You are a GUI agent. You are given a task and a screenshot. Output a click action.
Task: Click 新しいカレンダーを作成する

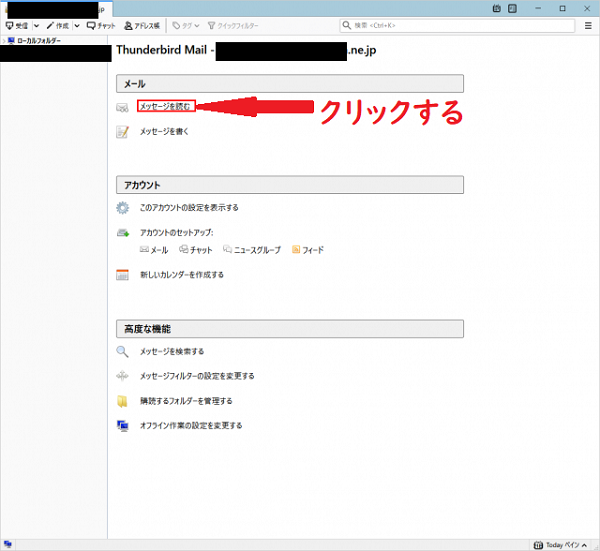182,275
